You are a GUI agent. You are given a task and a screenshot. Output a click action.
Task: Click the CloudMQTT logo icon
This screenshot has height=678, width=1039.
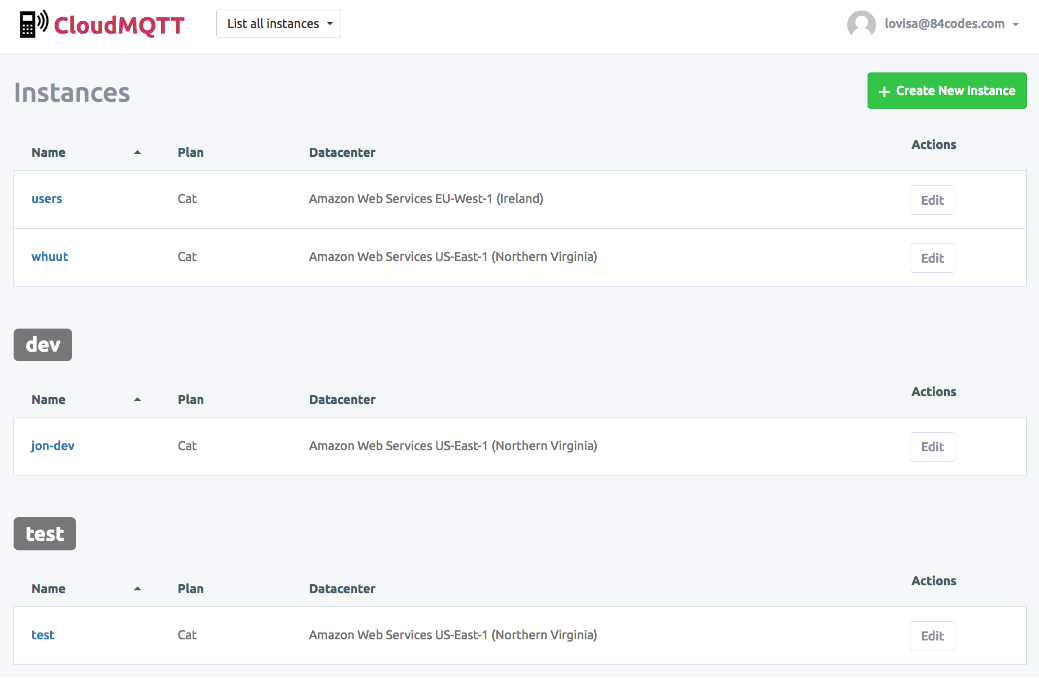point(34,24)
